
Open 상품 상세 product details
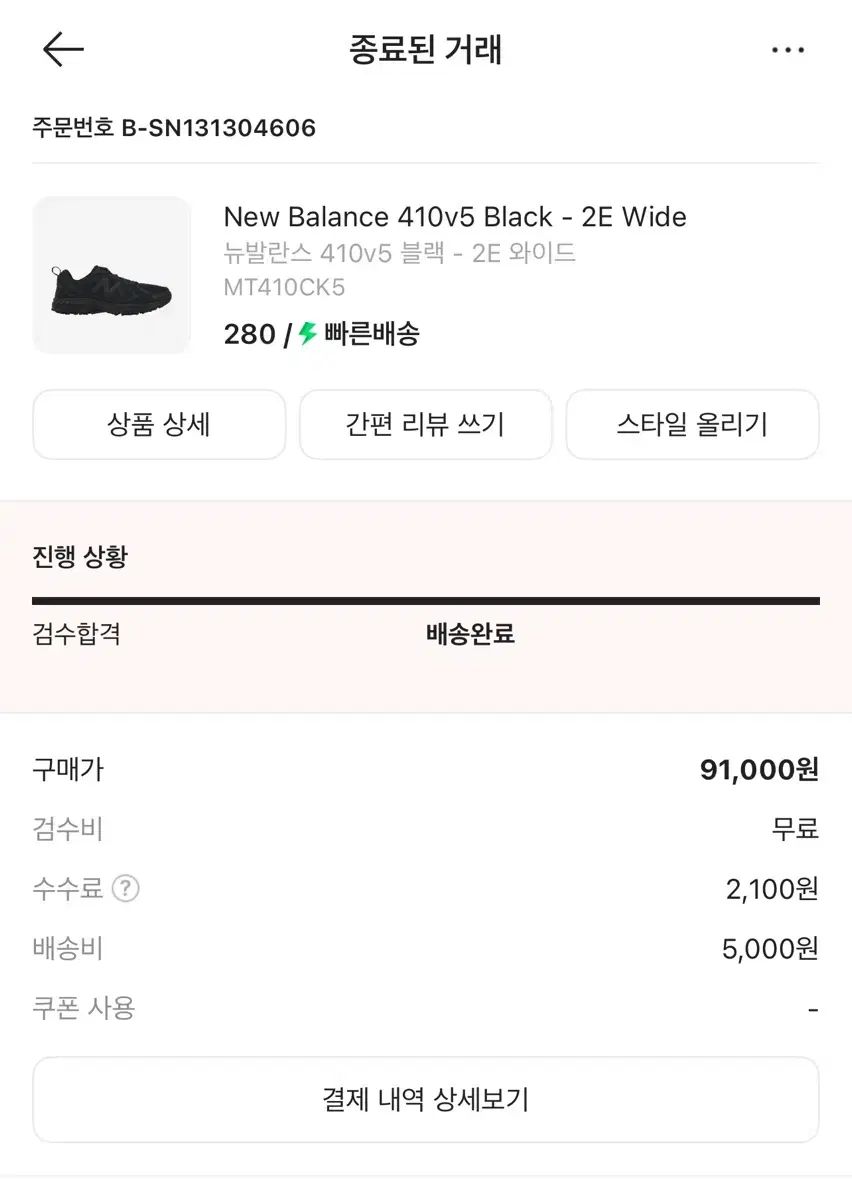click(159, 425)
